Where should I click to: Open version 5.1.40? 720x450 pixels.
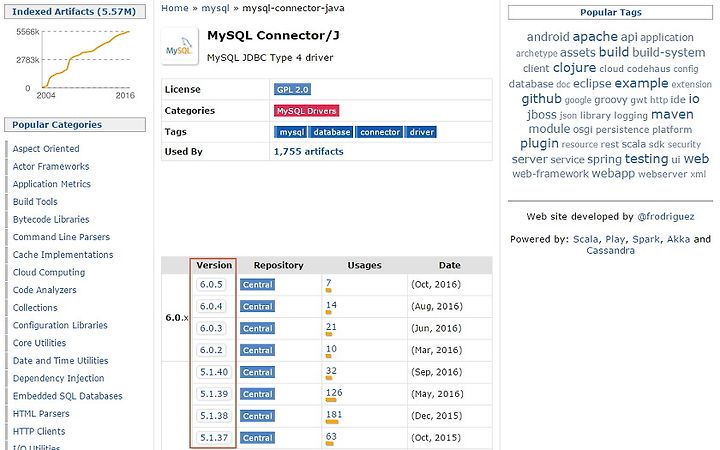(214, 372)
